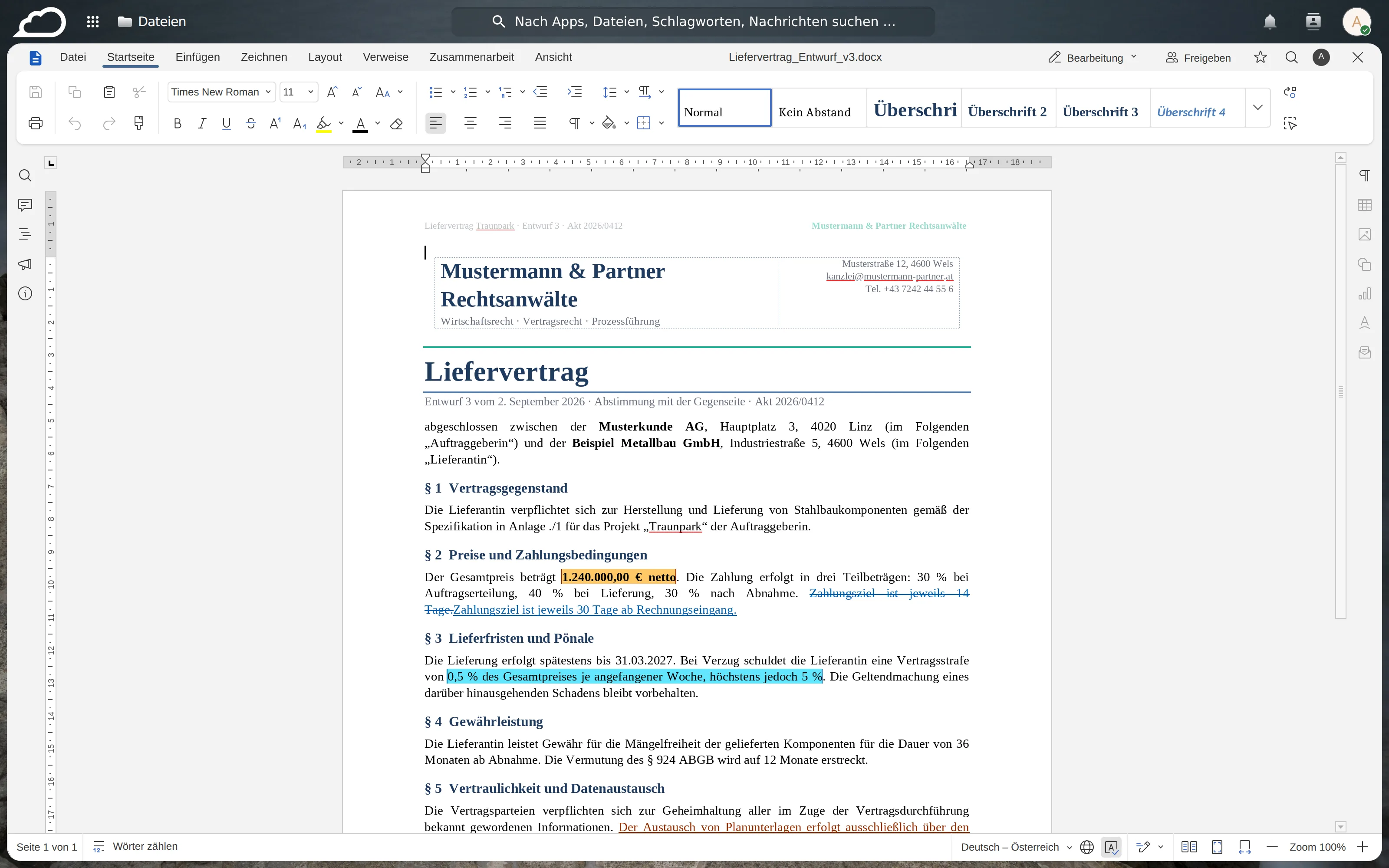Expand the styles gallery arrow

pos(1257,107)
